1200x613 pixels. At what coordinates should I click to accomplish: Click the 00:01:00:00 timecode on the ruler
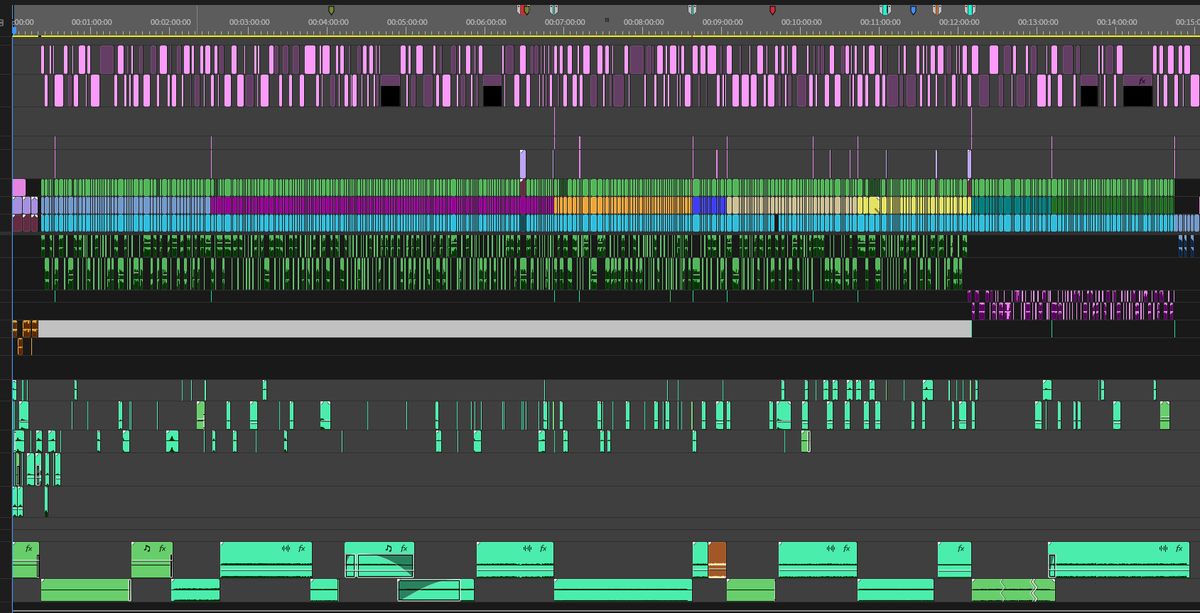[90, 21]
